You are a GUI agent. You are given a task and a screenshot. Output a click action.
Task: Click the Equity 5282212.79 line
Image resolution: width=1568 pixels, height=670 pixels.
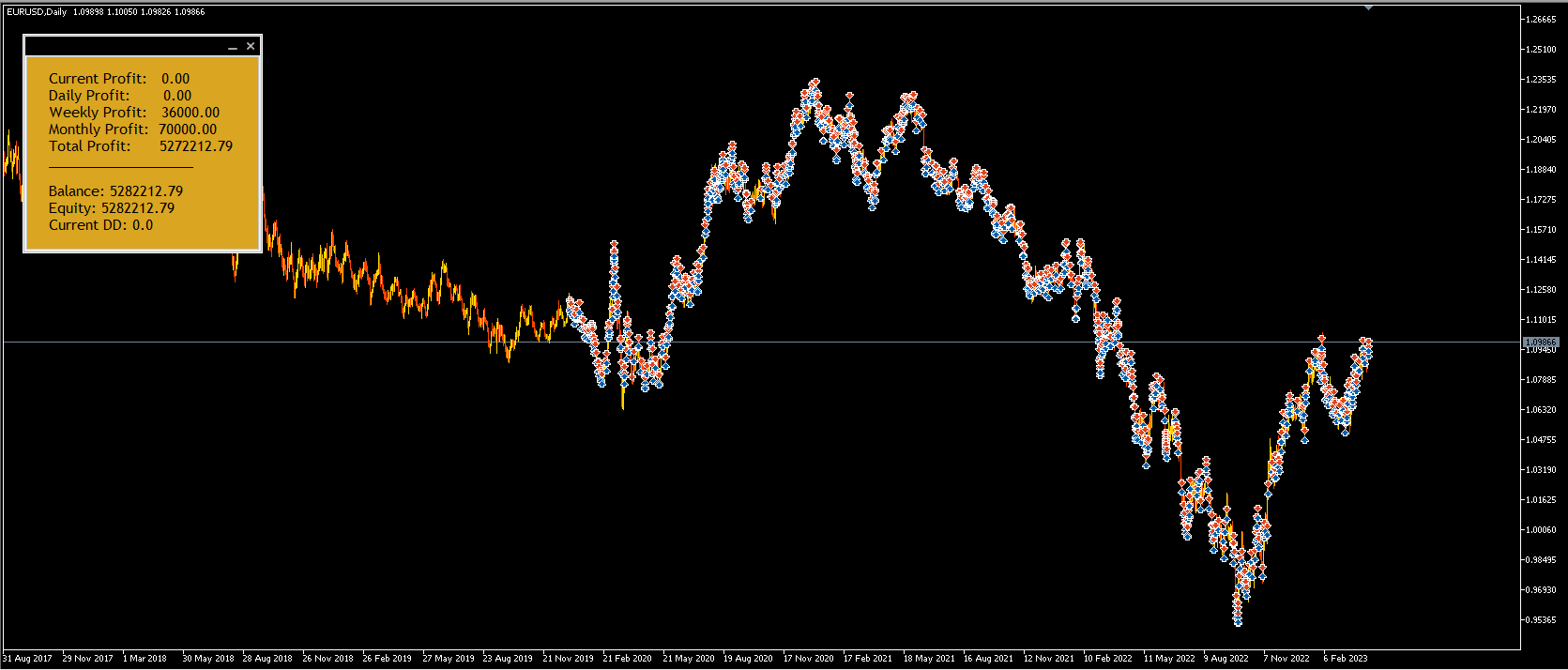[x=112, y=208]
